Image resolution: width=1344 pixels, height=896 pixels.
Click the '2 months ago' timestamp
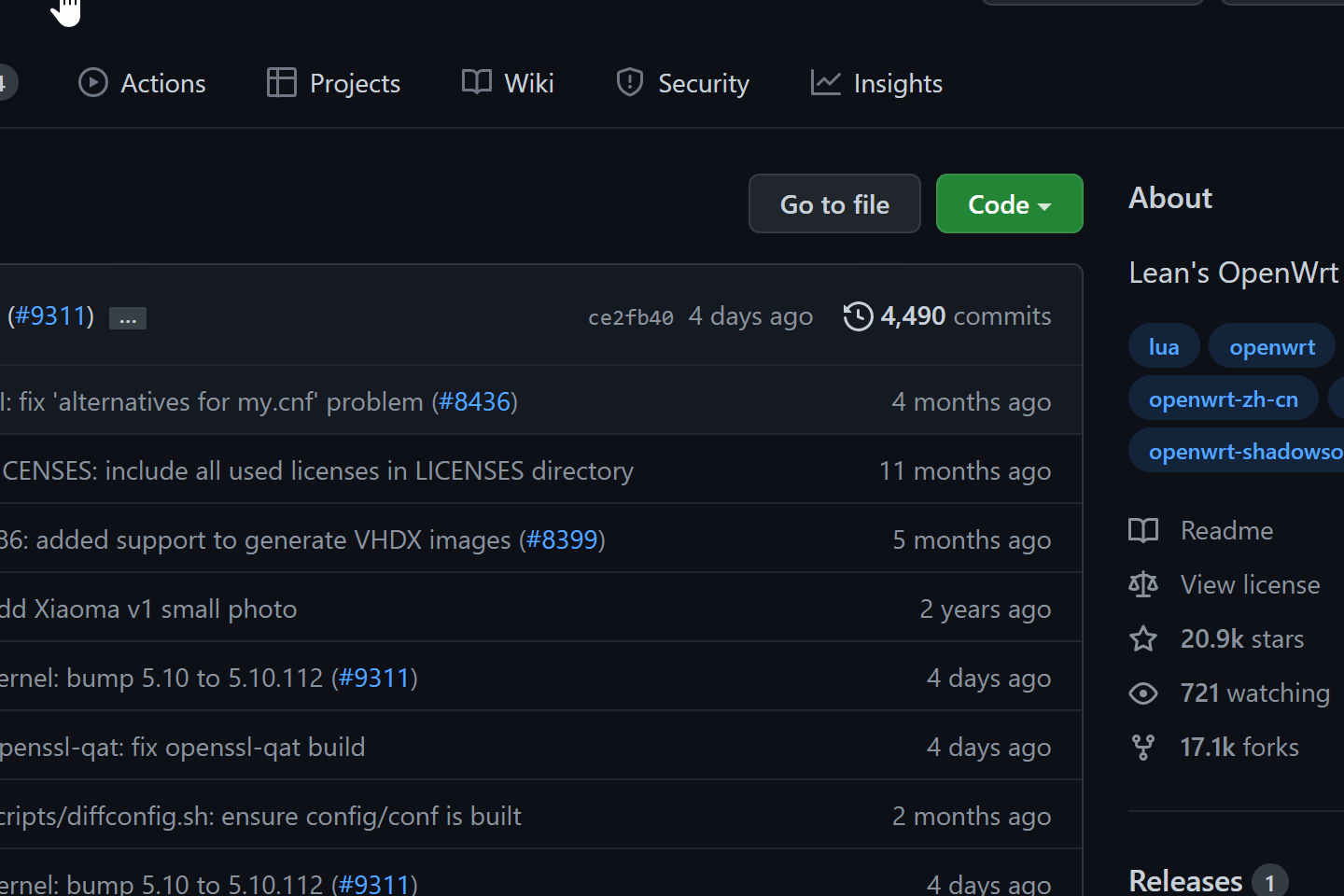coord(972,816)
